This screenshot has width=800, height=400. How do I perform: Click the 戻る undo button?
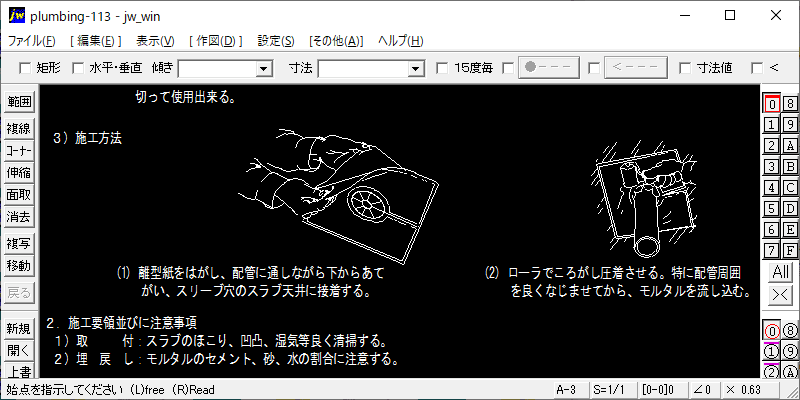coord(19,293)
